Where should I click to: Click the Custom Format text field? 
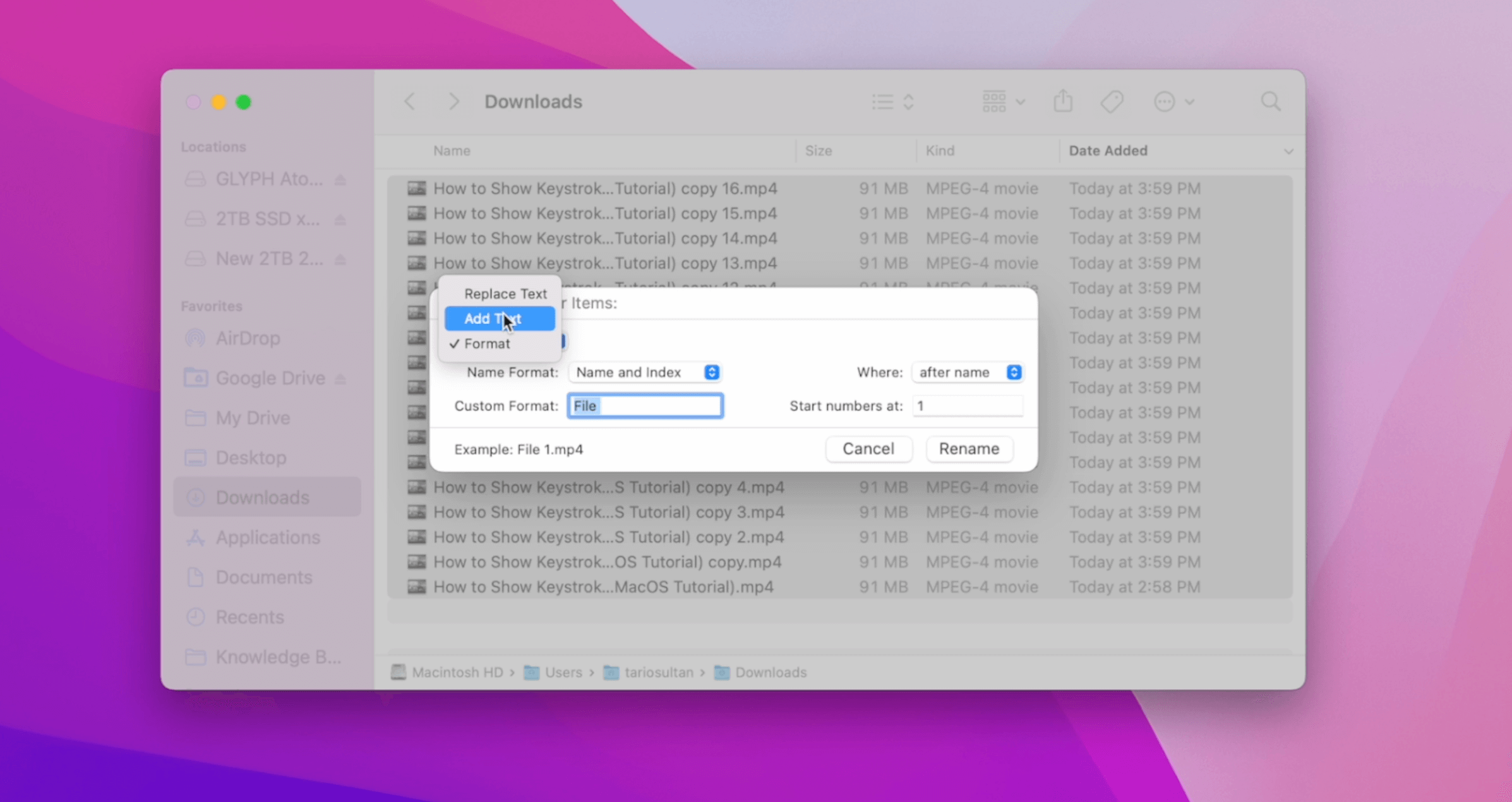[x=645, y=405]
